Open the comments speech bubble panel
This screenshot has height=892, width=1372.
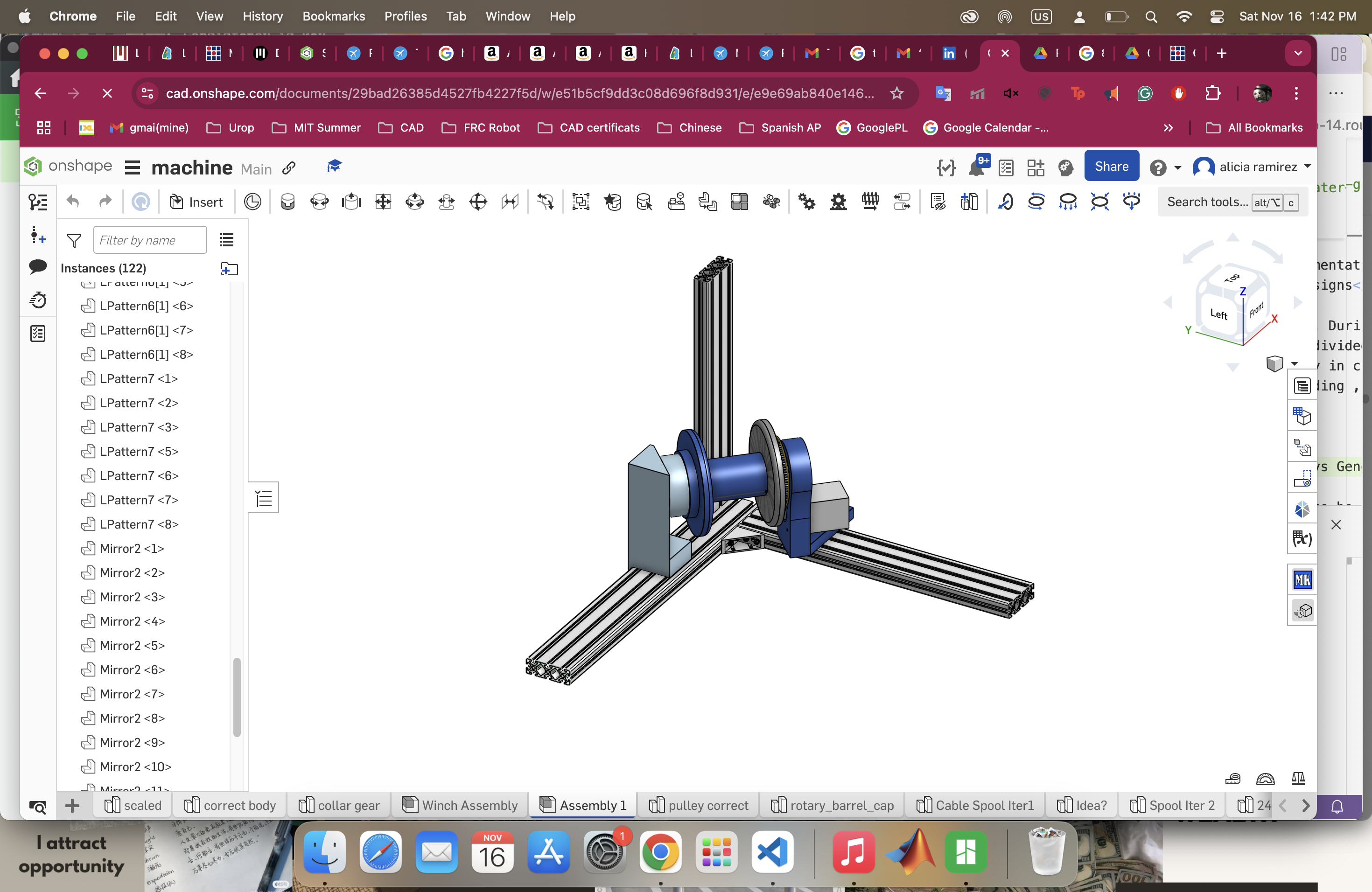[38, 267]
